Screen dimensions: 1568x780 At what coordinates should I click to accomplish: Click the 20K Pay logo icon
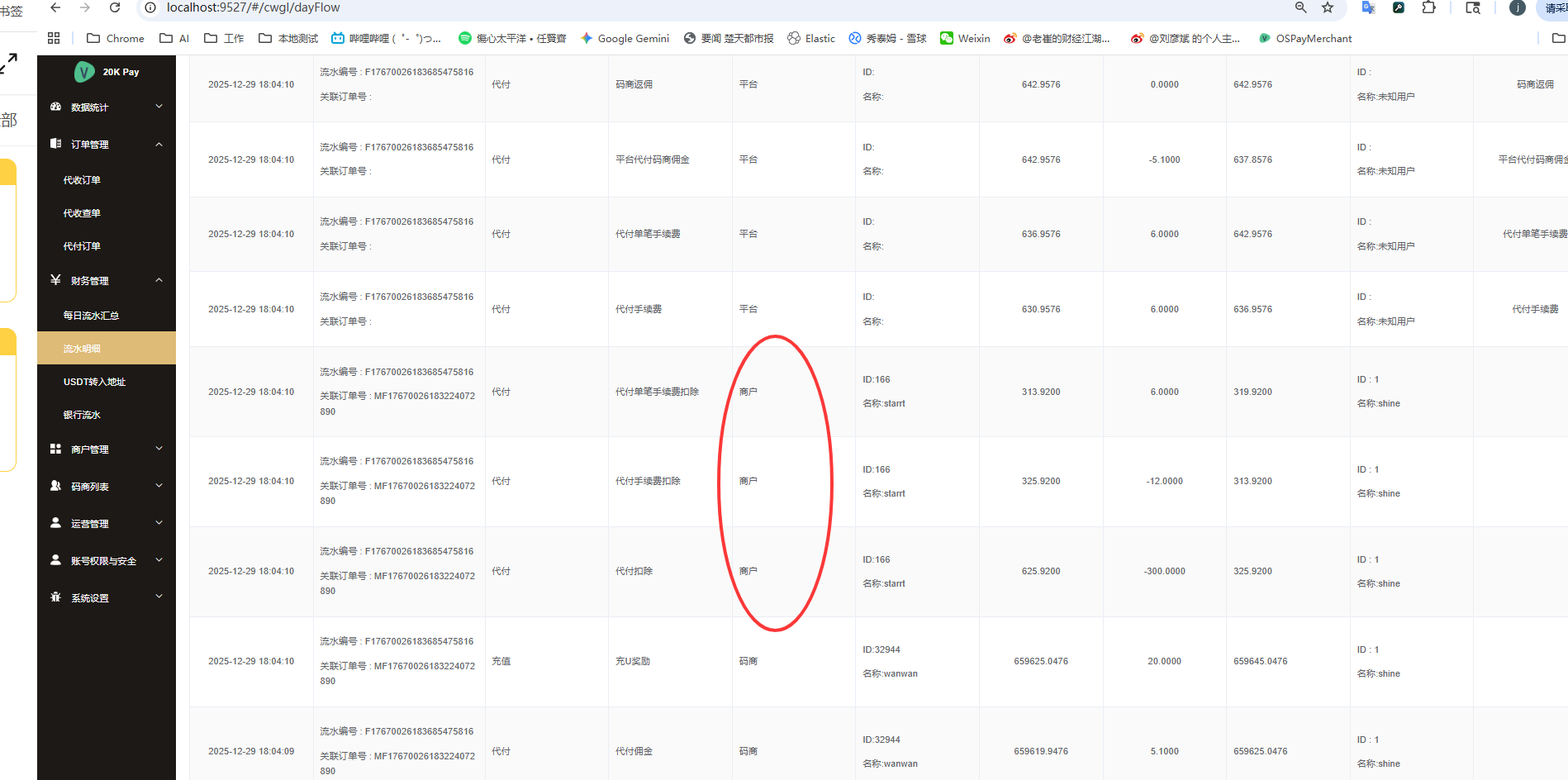coord(84,72)
